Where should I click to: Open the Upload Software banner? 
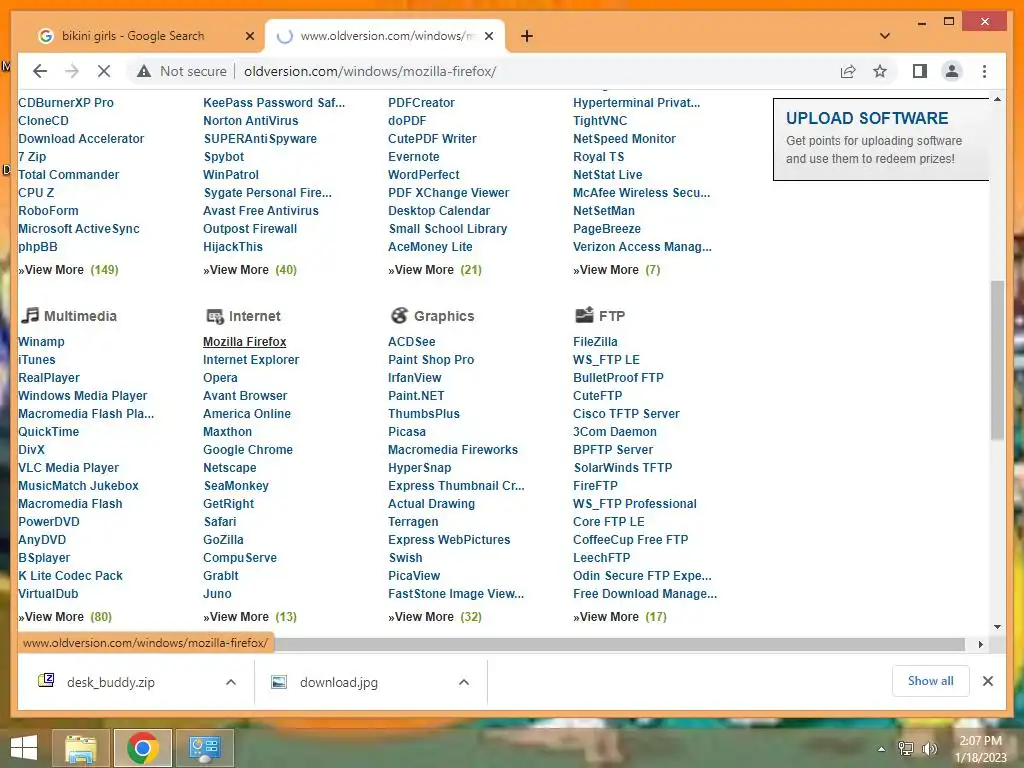881,139
